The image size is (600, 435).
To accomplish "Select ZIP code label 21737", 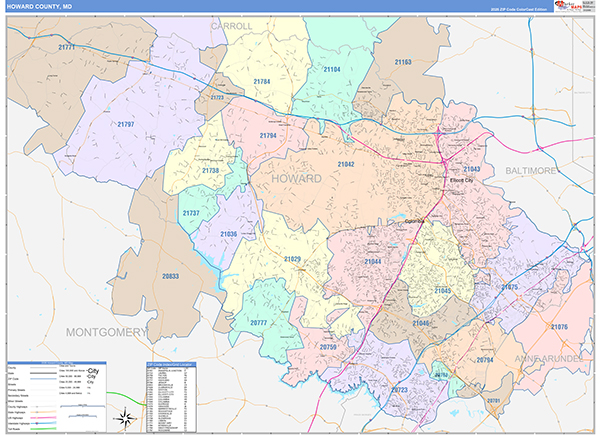I will 191,213.
